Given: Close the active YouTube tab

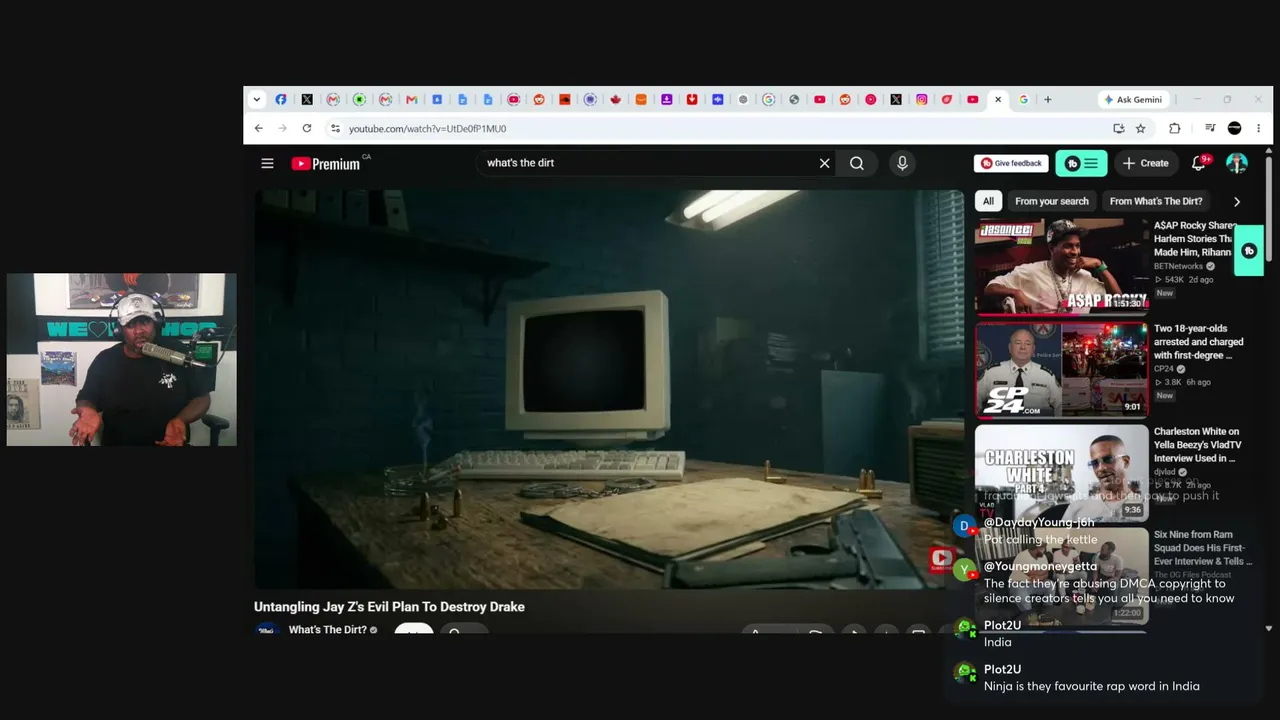Looking at the screenshot, I should click(x=998, y=100).
